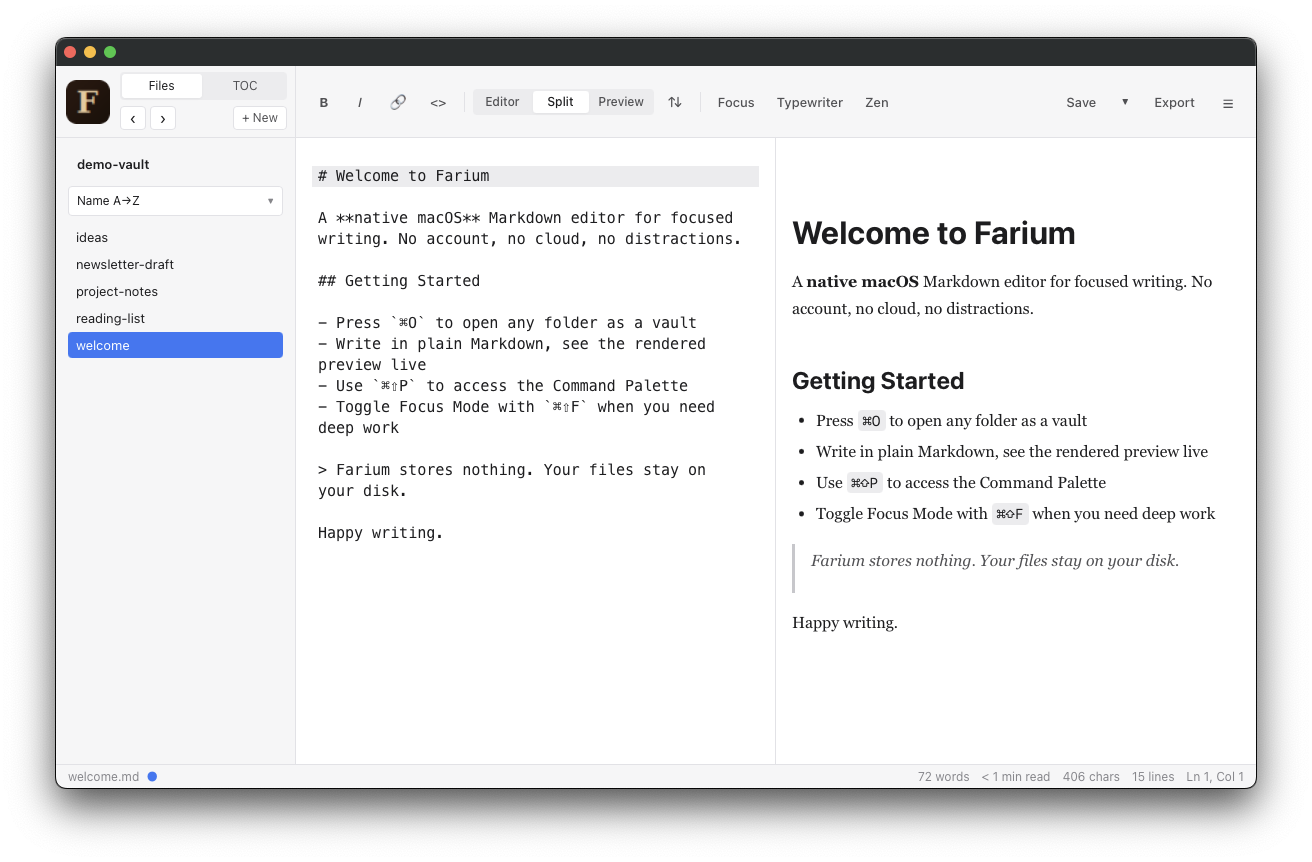1312x862 pixels.
Task: Select the Split view mode
Action: 560,102
